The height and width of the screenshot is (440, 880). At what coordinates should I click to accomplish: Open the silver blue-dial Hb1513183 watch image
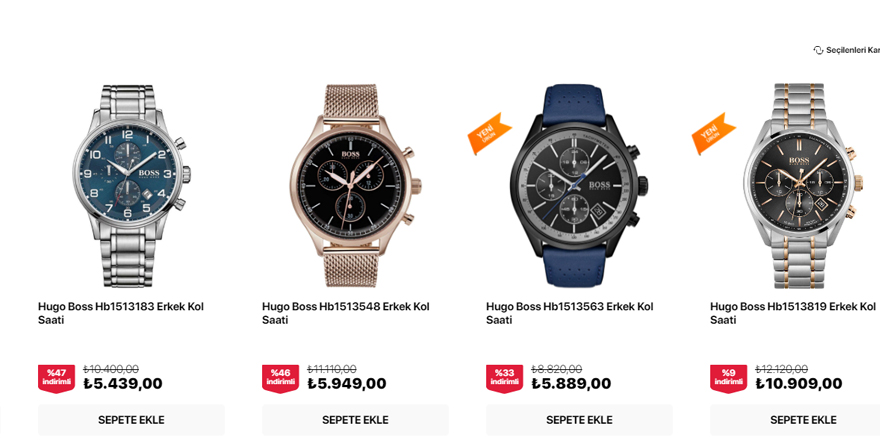click(131, 186)
